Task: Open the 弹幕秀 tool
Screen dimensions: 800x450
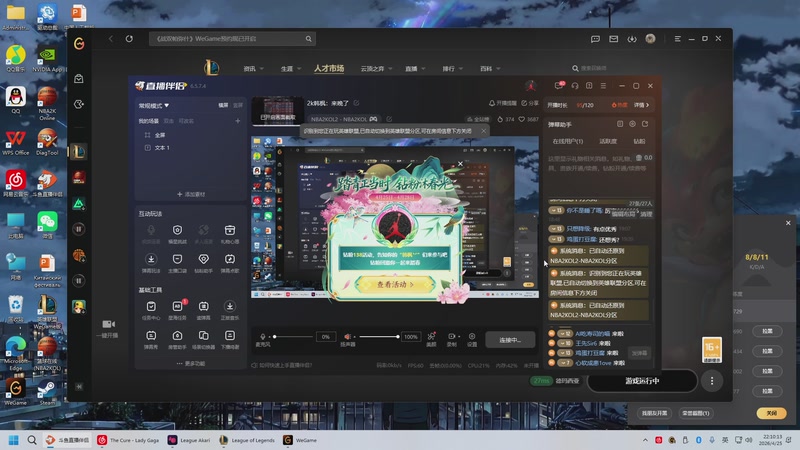Action: click(x=151, y=339)
